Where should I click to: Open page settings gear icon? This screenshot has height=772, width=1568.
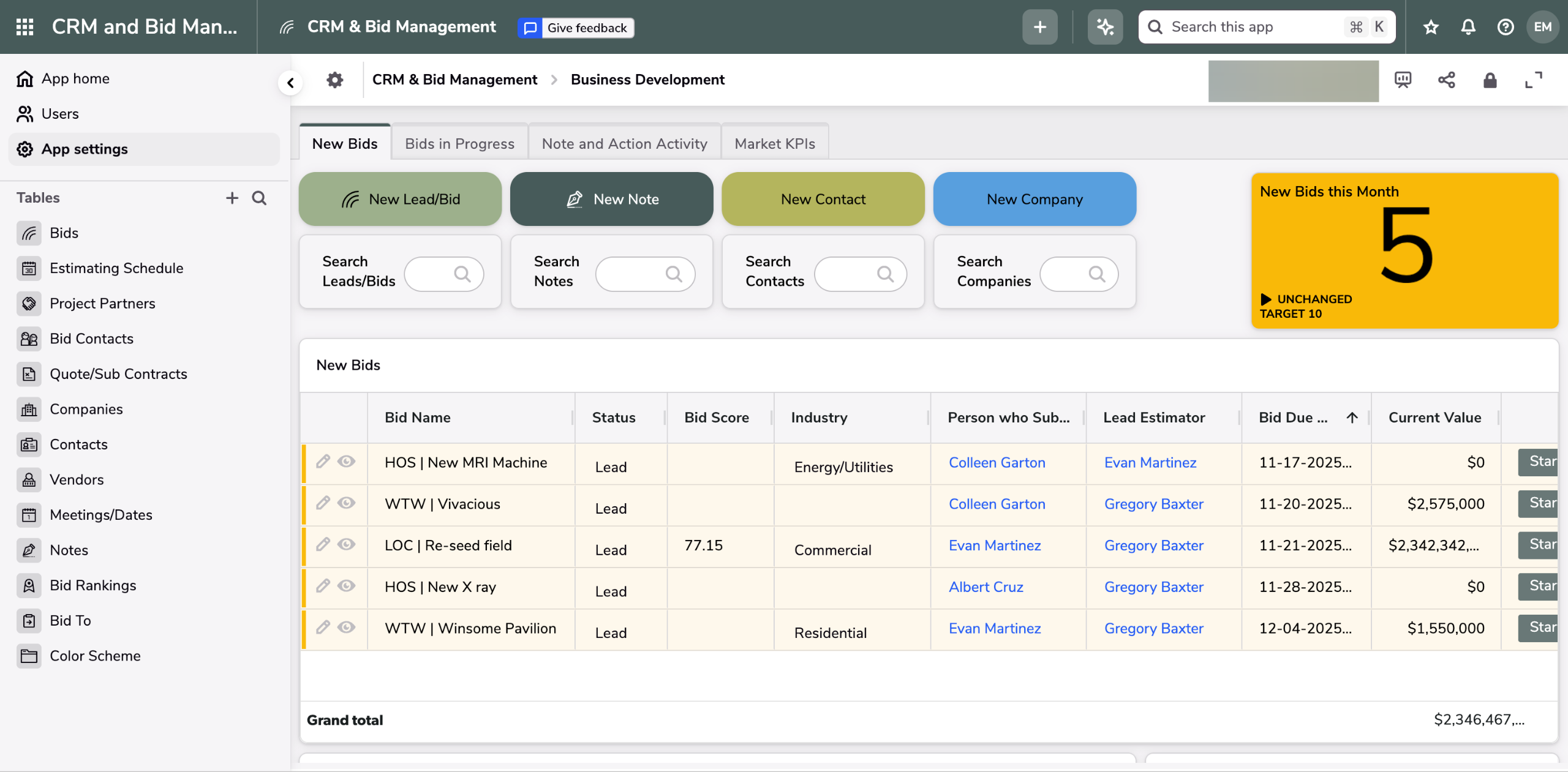[334, 80]
